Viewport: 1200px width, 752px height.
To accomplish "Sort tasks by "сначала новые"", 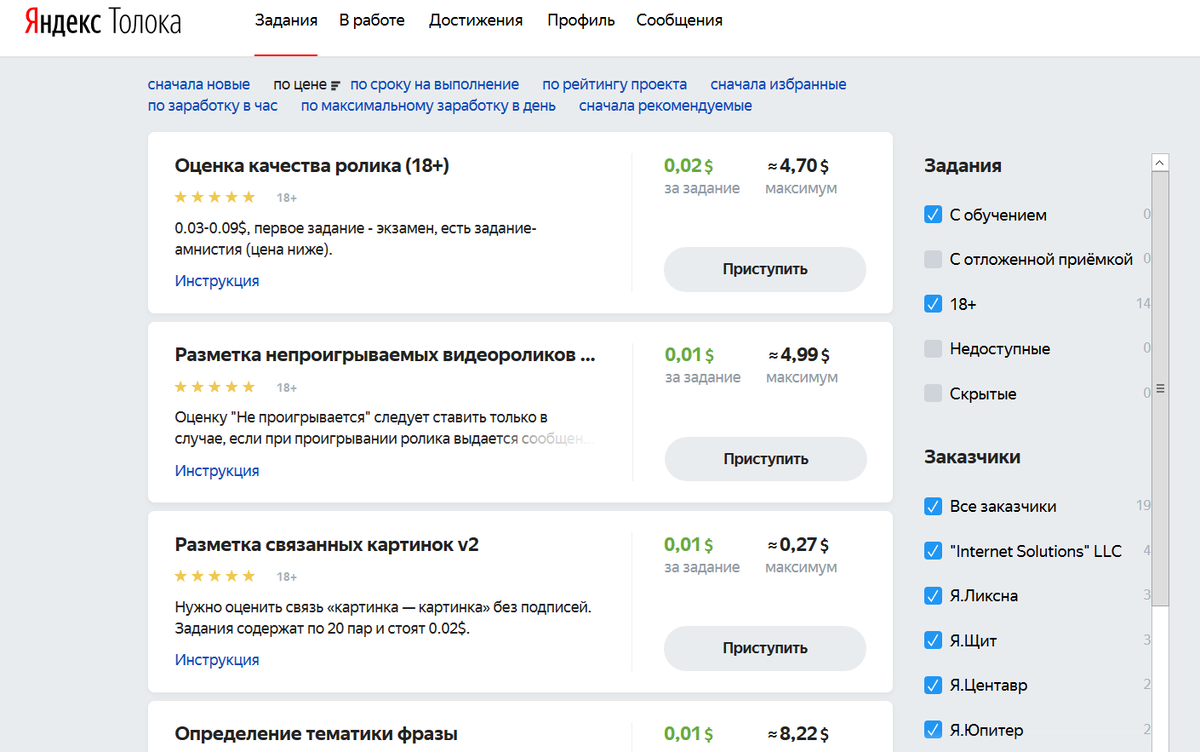I will tap(199, 84).
